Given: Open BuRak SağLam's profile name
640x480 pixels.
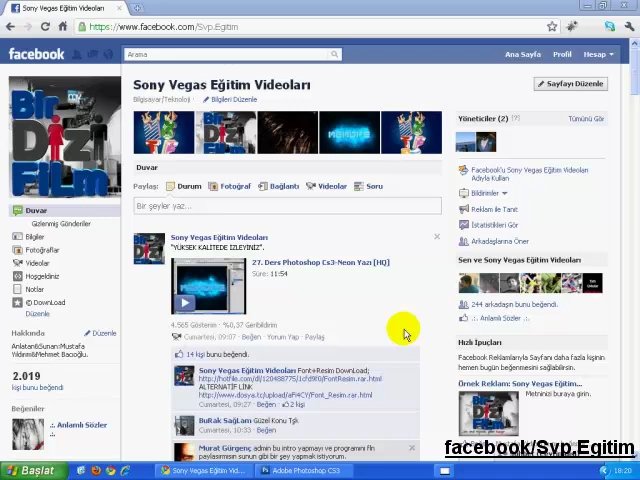Looking at the screenshot, I should pyautogui.click(x=225, y=420).
